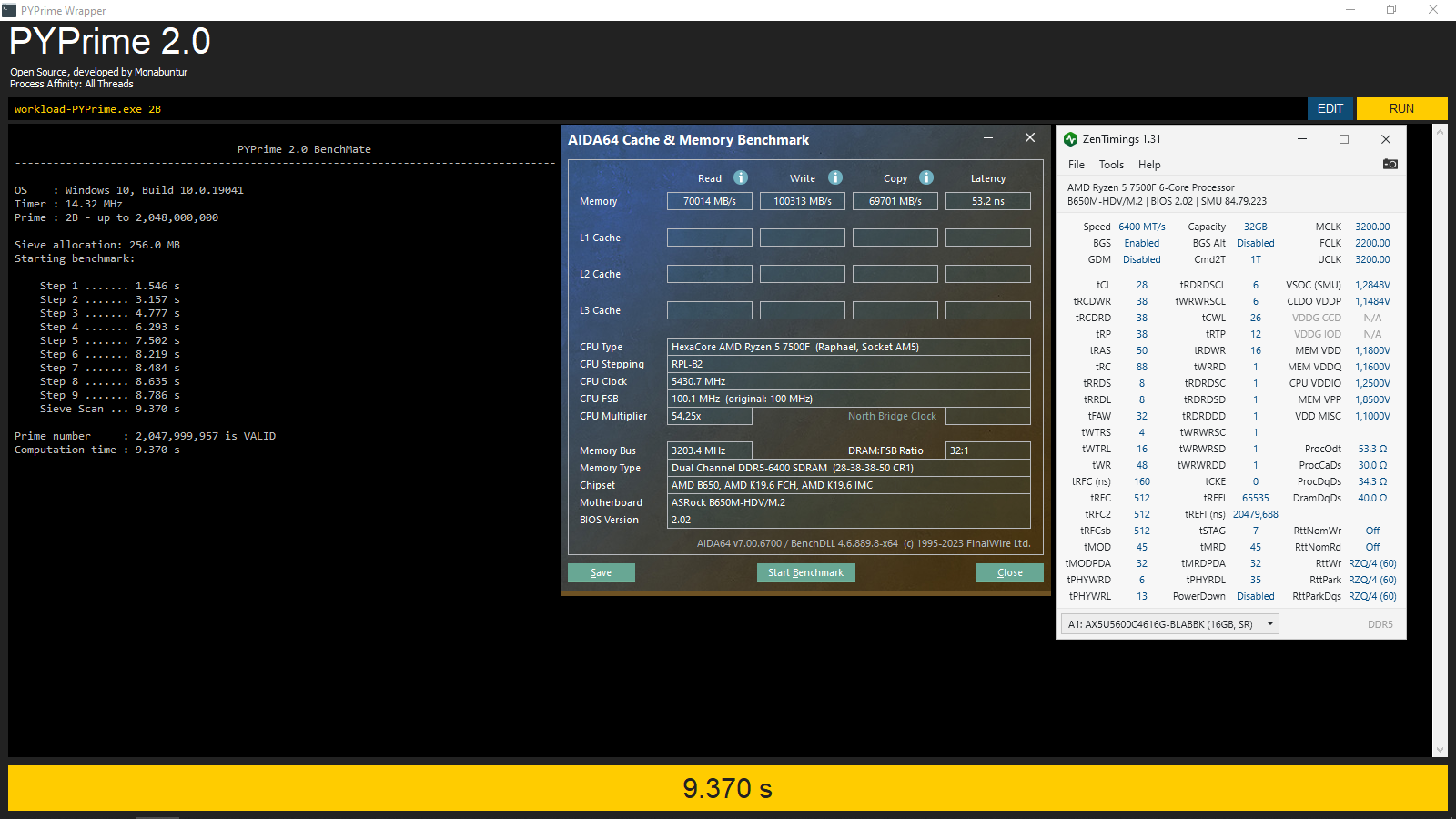Viewport: 1456px width, 819px height.
Task: Click the Chipset field showing AMD B650
Action: coord(849,485)
